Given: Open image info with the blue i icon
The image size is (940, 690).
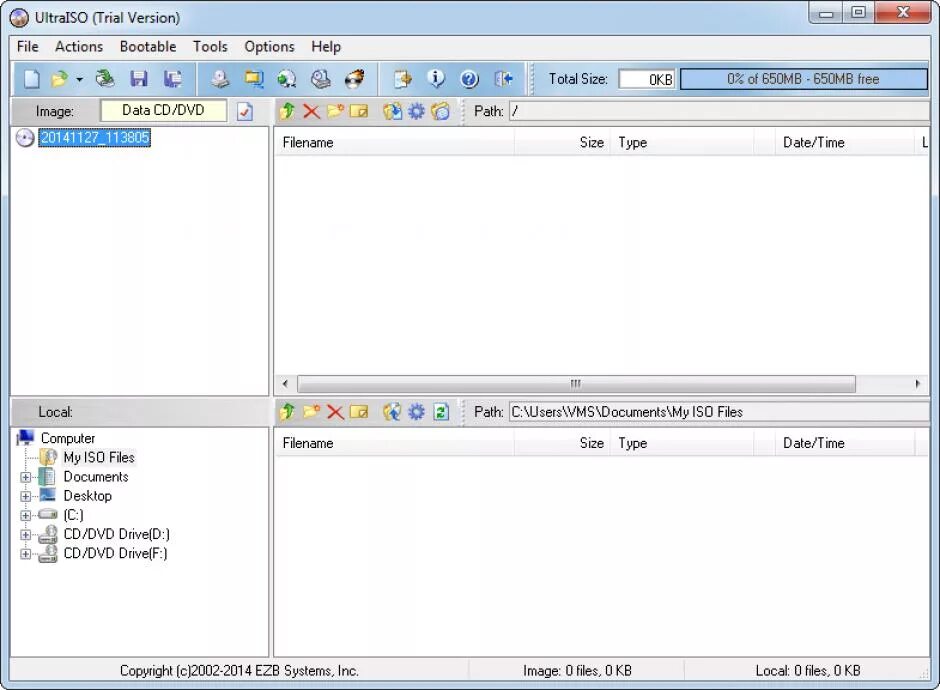Looking at the screenshot, I should [x=436, y=79].
